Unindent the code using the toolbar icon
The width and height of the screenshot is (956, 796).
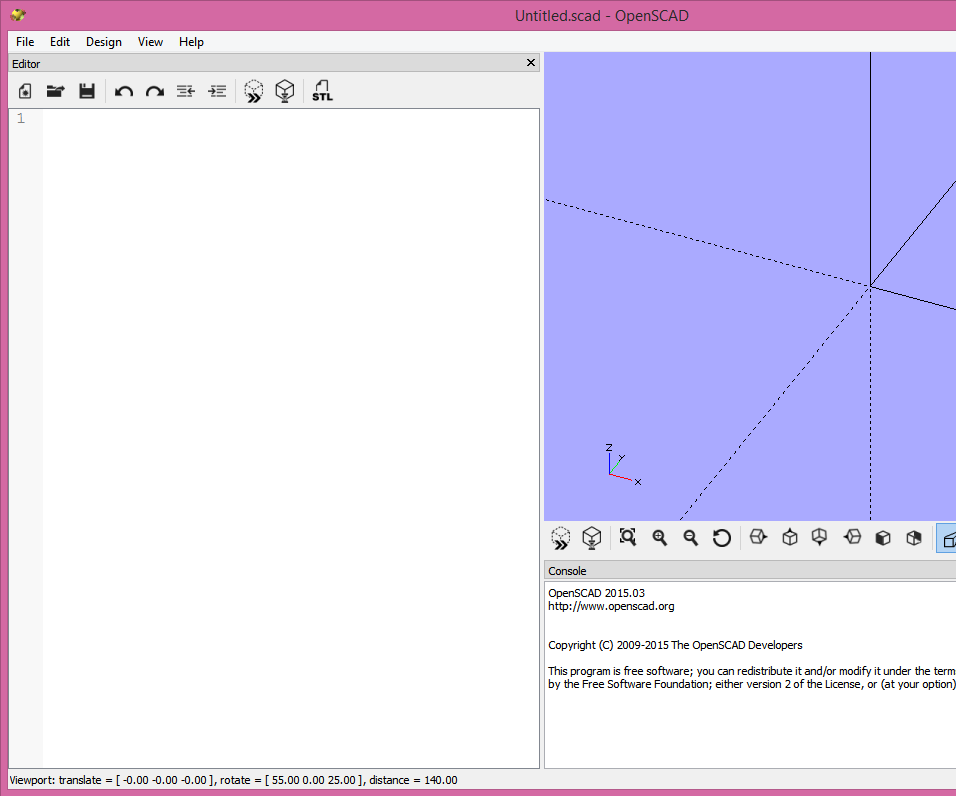pyautogui.click(x=185, y=91)
